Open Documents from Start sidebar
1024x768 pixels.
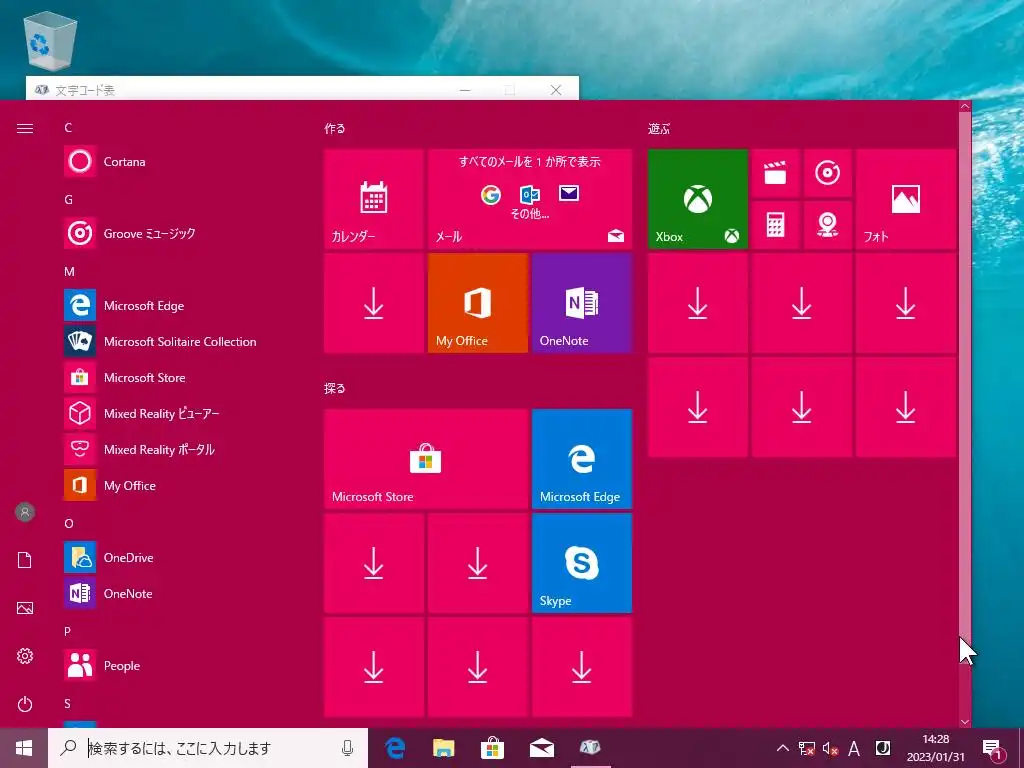pyautogui.click(x=25, y=560)
